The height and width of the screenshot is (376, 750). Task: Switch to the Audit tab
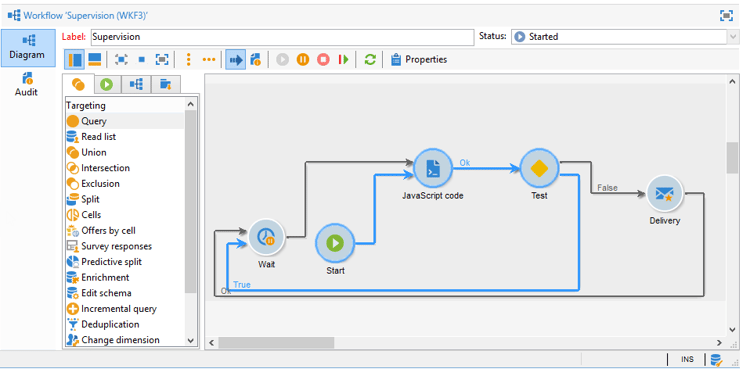[x=26, y=85]
